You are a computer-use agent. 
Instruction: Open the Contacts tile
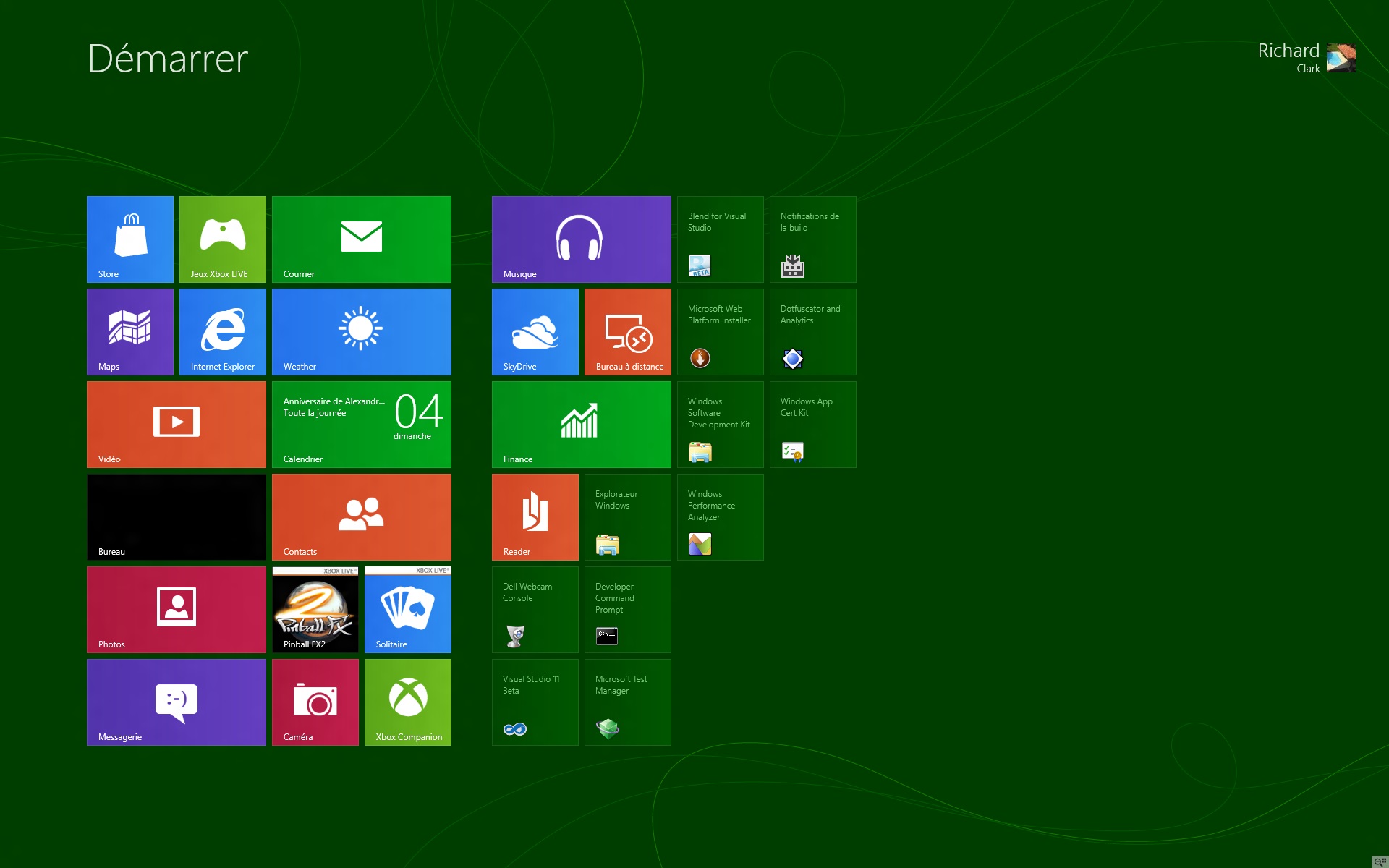pyautogui.click(x=362, y=517)
